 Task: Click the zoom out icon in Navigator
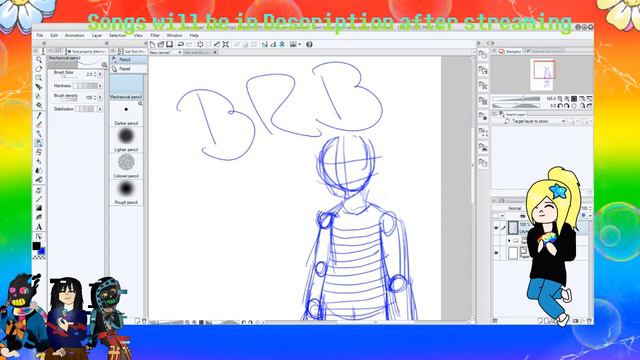[560, 99]
